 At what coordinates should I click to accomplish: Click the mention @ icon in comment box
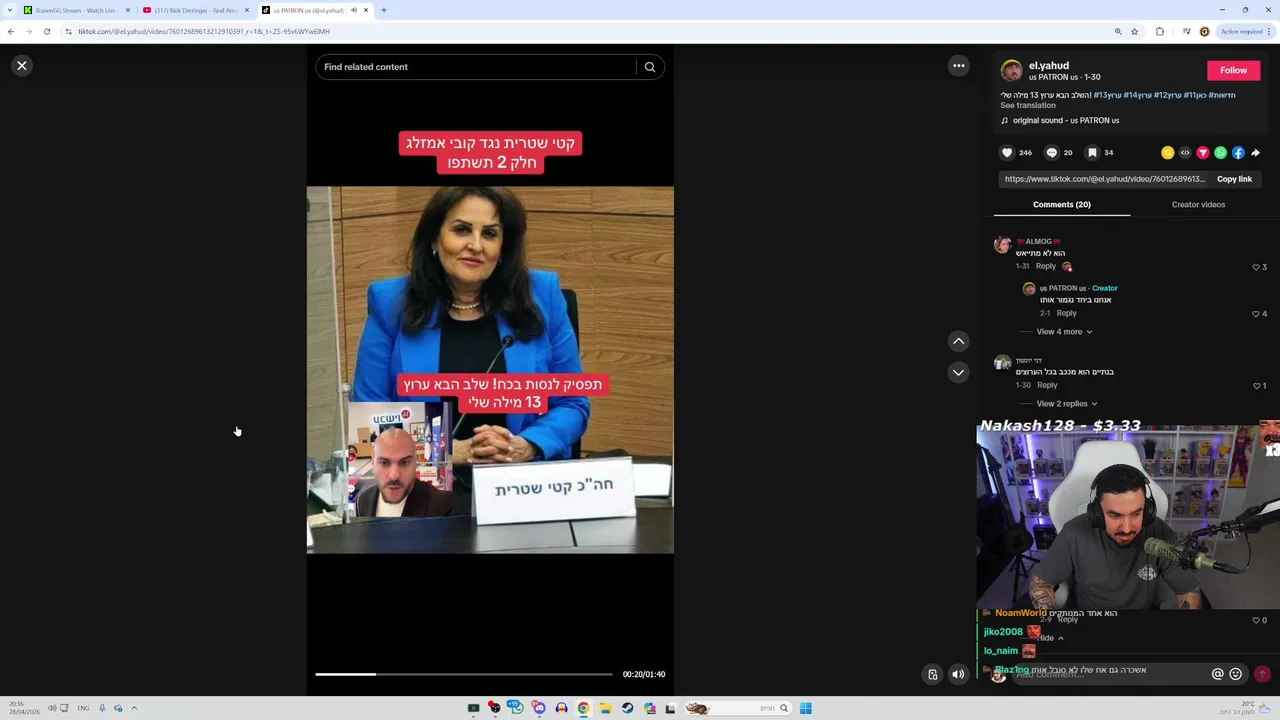(1217, 674)
